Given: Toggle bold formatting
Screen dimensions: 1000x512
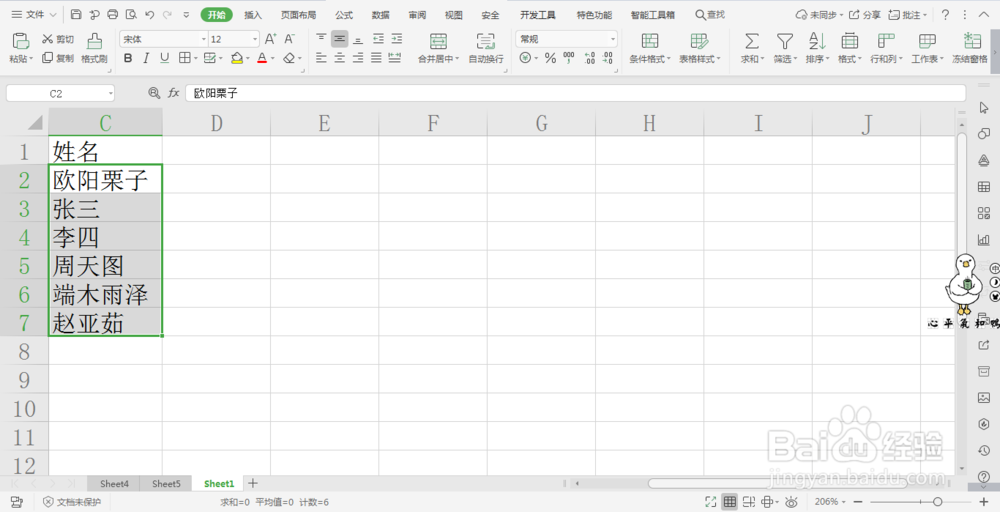Looking at the screenshot, I should coord(128,58).
